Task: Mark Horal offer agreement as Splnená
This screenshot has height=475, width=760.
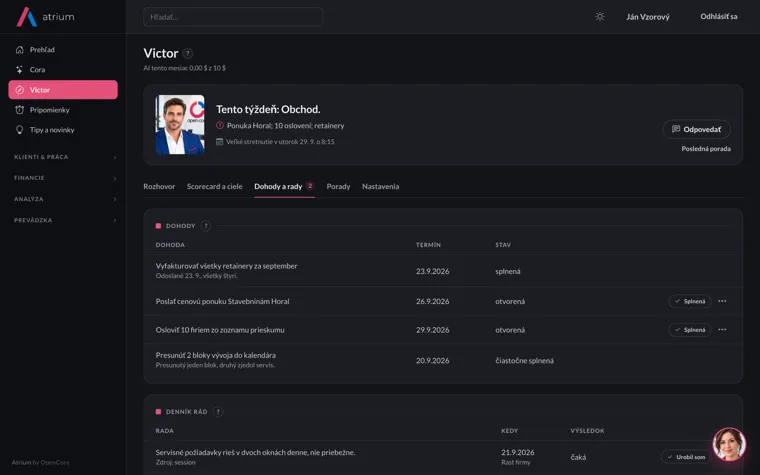Action: click(x=690, y=301)
